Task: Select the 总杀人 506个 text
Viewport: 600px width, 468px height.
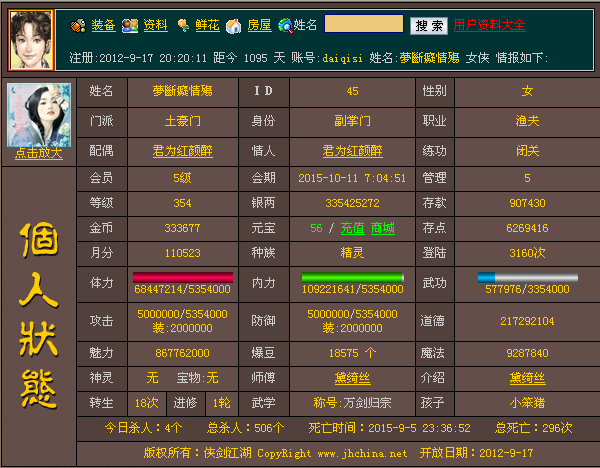Action: point(245,428)
